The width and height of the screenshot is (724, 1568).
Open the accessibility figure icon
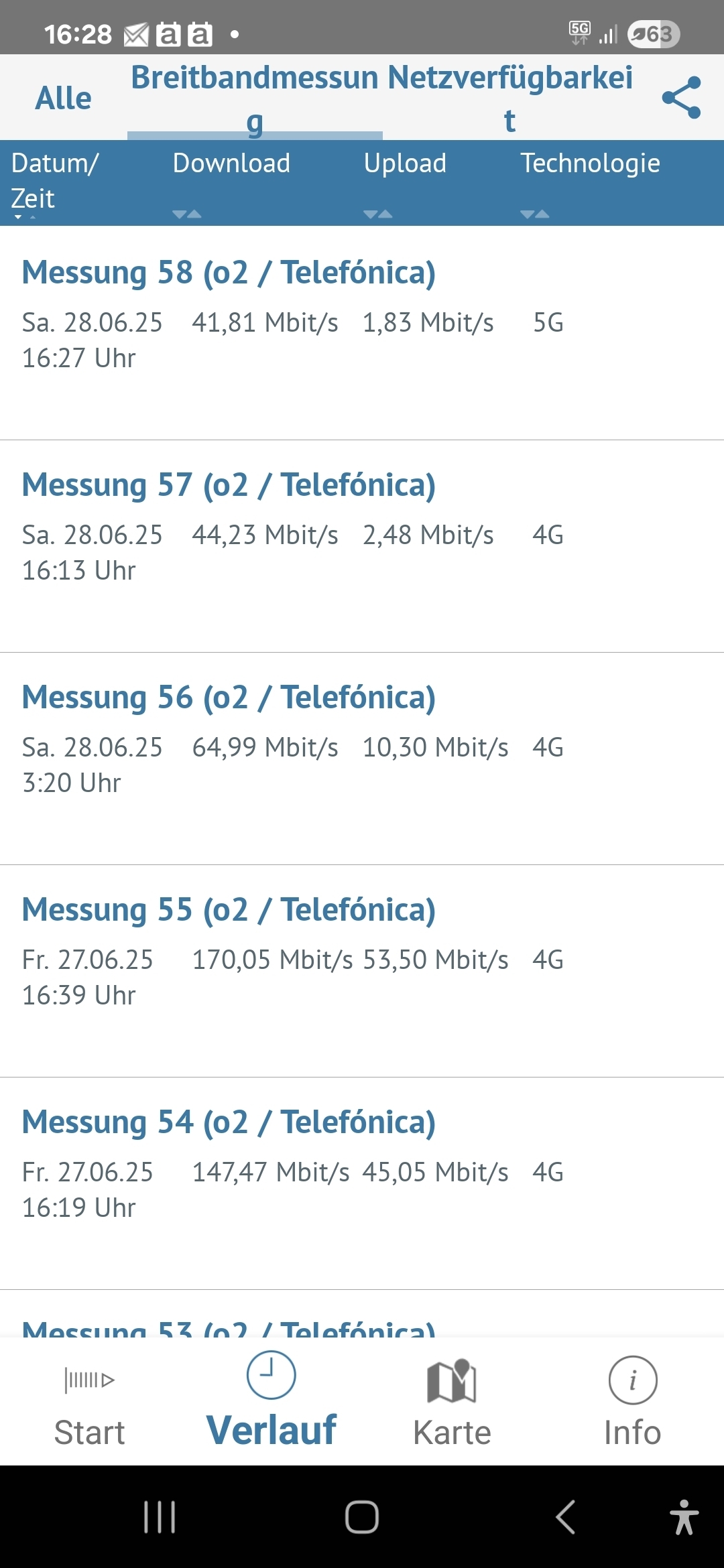tap(684, 1517)
